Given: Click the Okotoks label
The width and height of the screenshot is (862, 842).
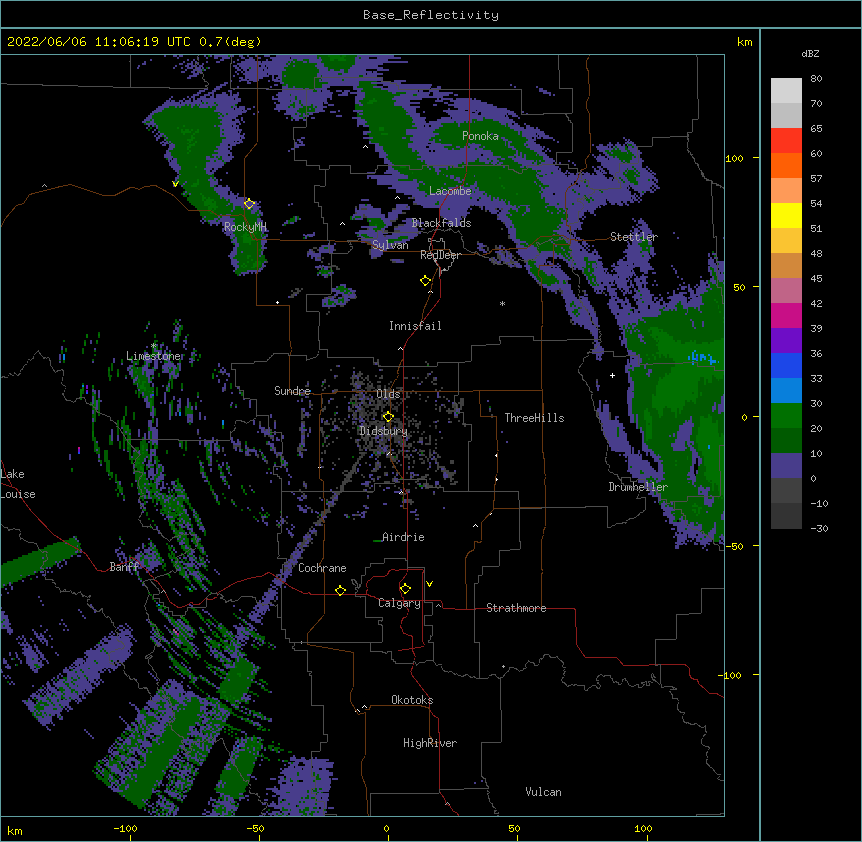Looking at the screenshot, I should (412, 700).
